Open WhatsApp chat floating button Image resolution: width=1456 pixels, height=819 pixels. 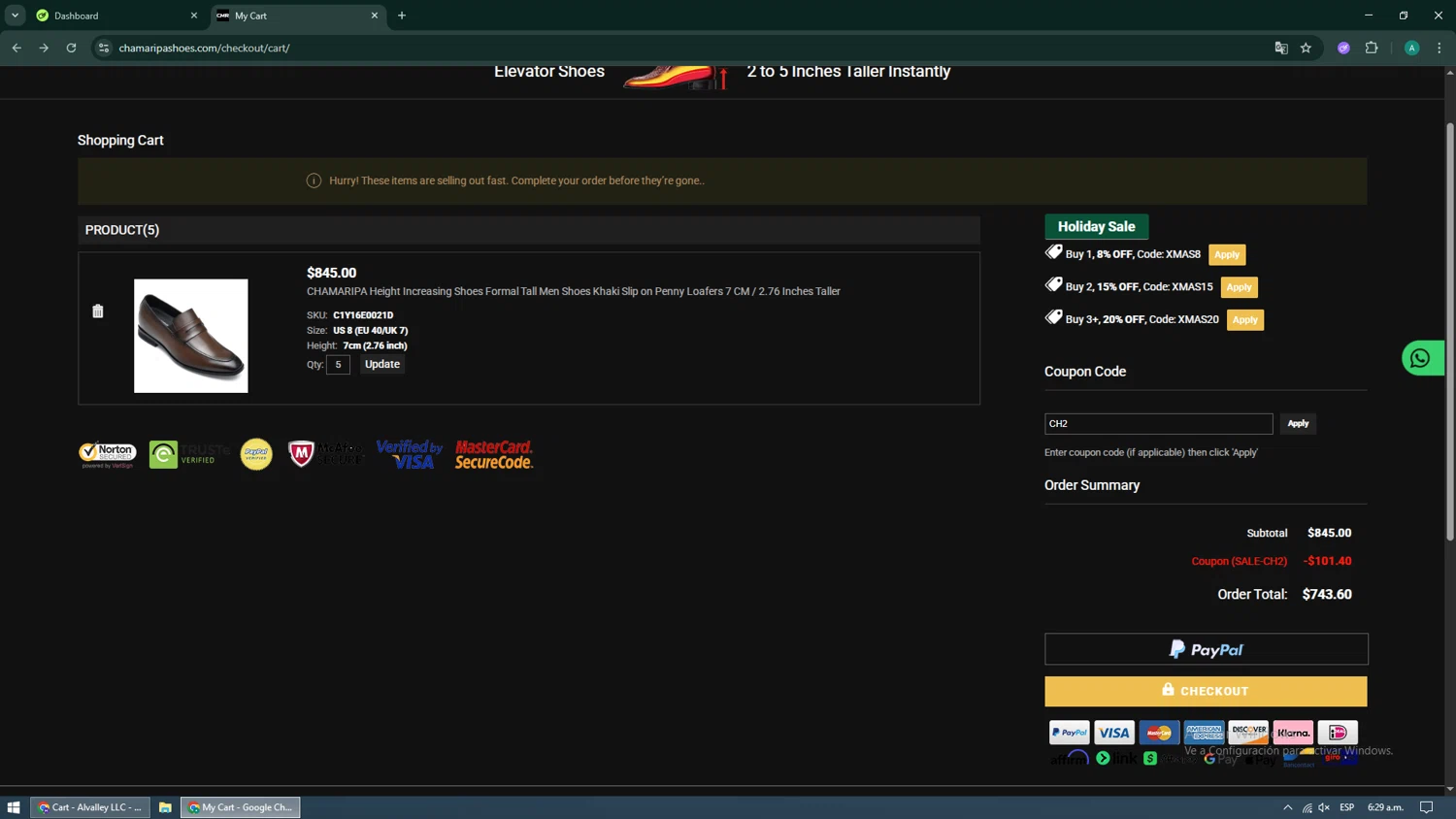[1422, 358]
